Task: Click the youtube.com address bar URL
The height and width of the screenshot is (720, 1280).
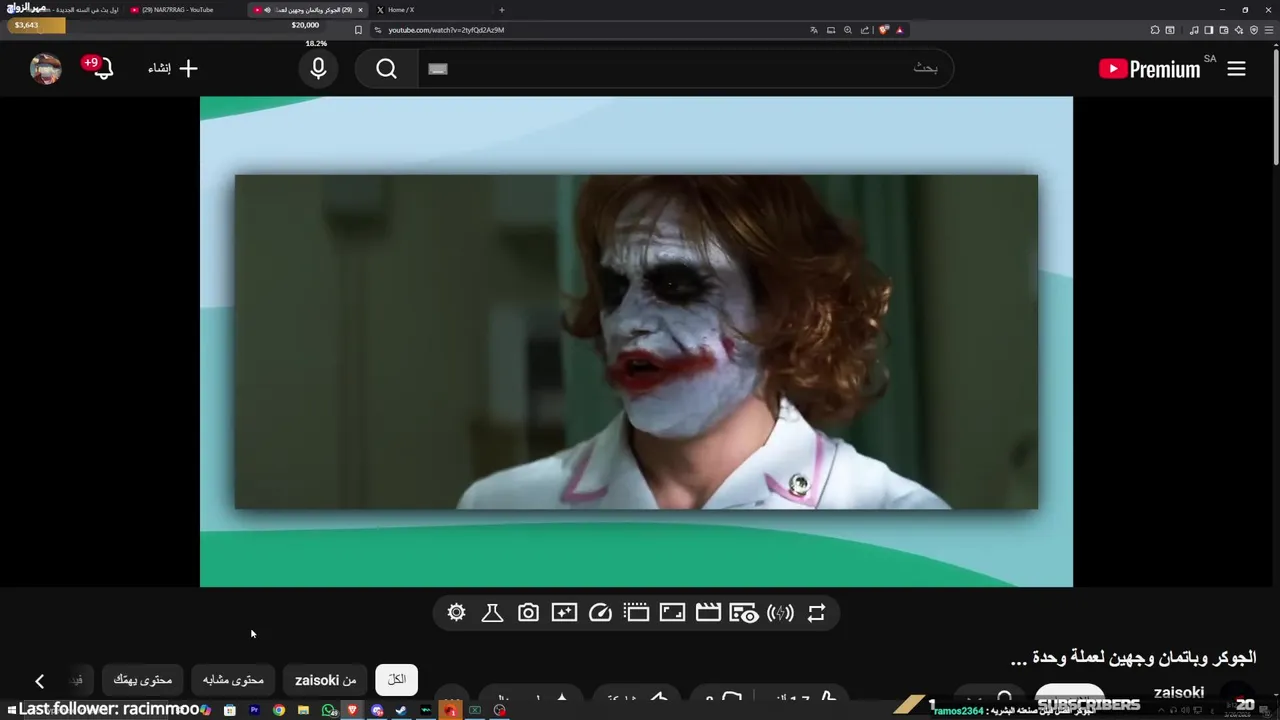Action: [x=446, y=30]
